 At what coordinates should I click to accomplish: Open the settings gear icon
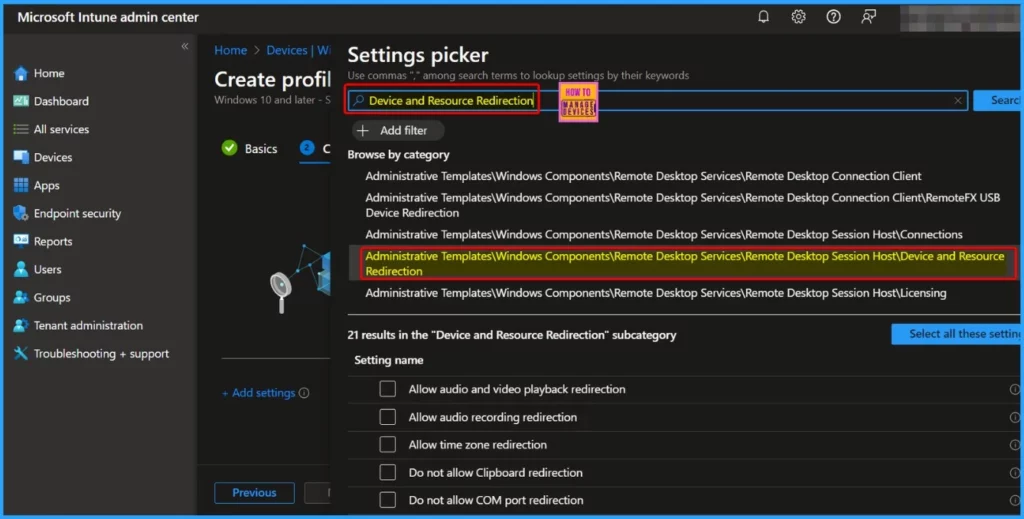tap(798, 17)
